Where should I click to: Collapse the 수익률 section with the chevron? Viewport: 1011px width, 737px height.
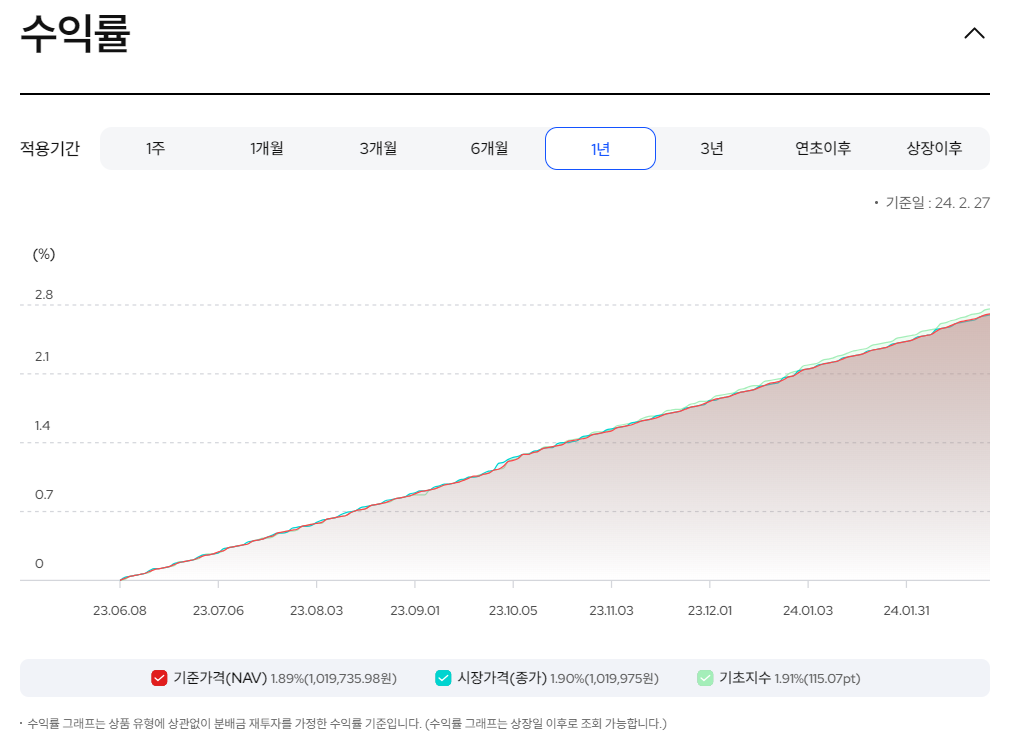point(974,32)
